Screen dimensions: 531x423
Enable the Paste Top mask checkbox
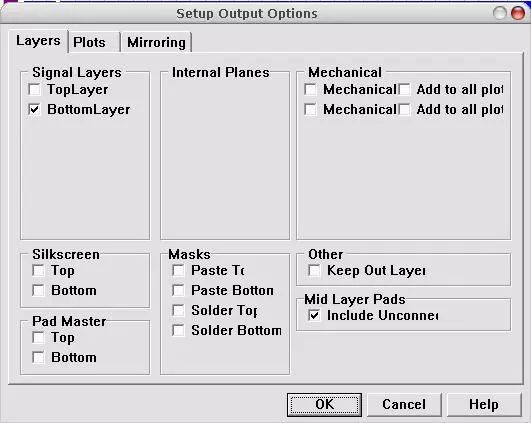click(178, 270)
